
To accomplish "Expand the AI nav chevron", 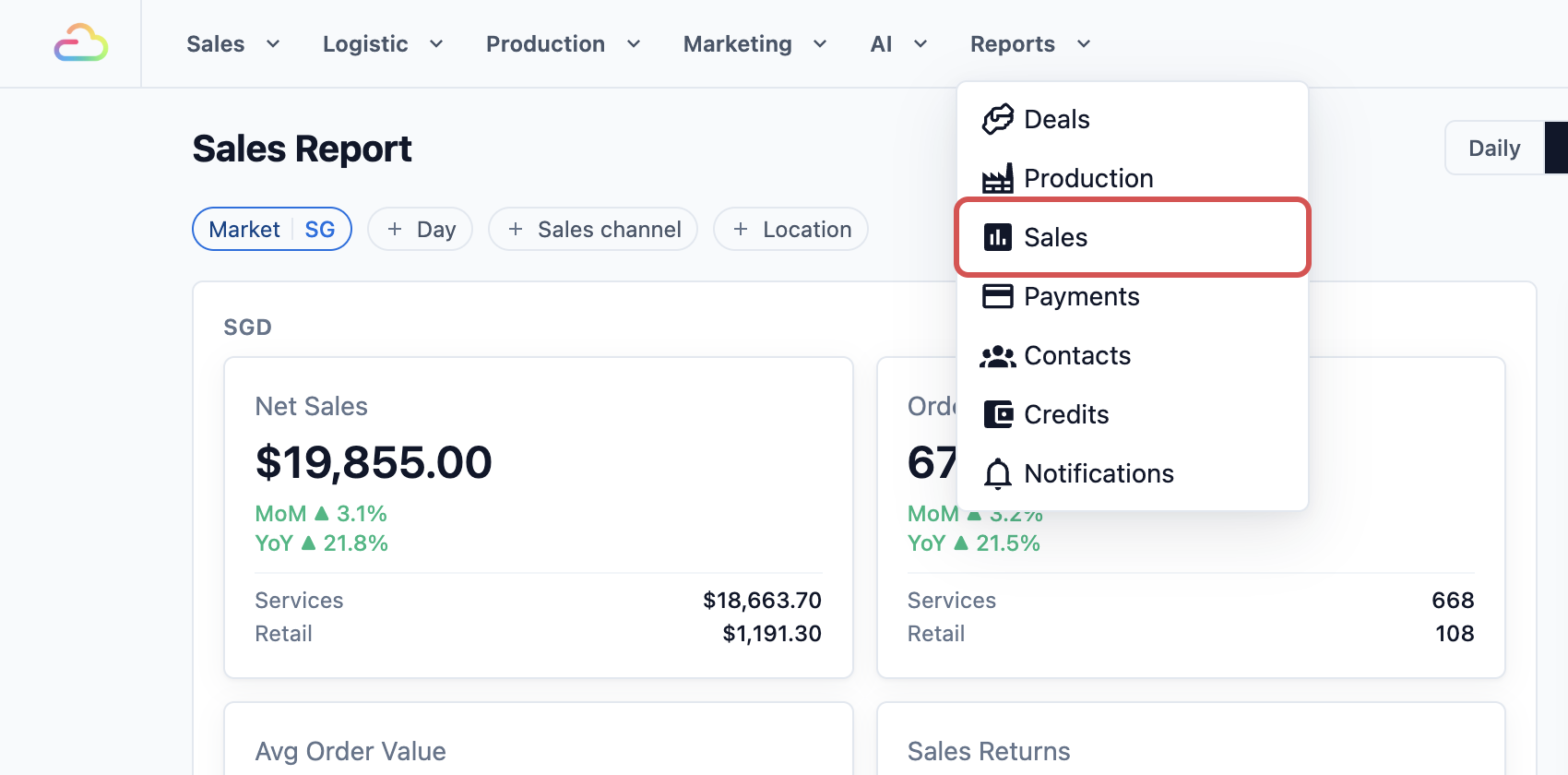I will pyautogui.click(x=921, y=43).
